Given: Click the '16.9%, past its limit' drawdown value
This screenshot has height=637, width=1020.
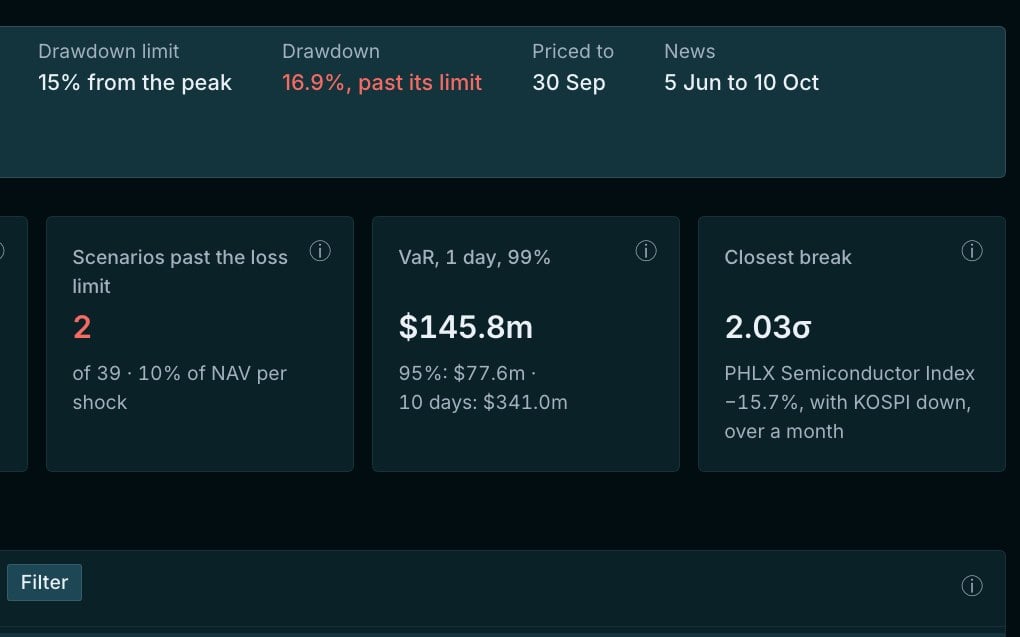Looking at the screenshot, I should [382, 83].
